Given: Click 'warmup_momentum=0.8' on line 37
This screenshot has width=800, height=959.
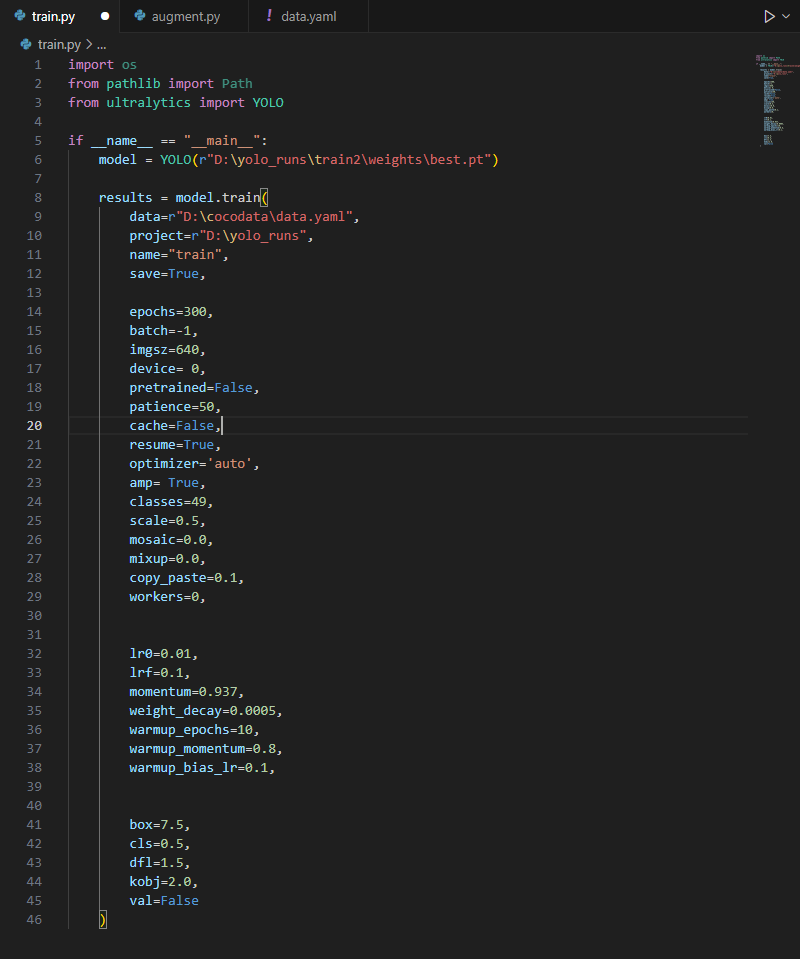Looking at the screenshot, I should coord(202,749).
